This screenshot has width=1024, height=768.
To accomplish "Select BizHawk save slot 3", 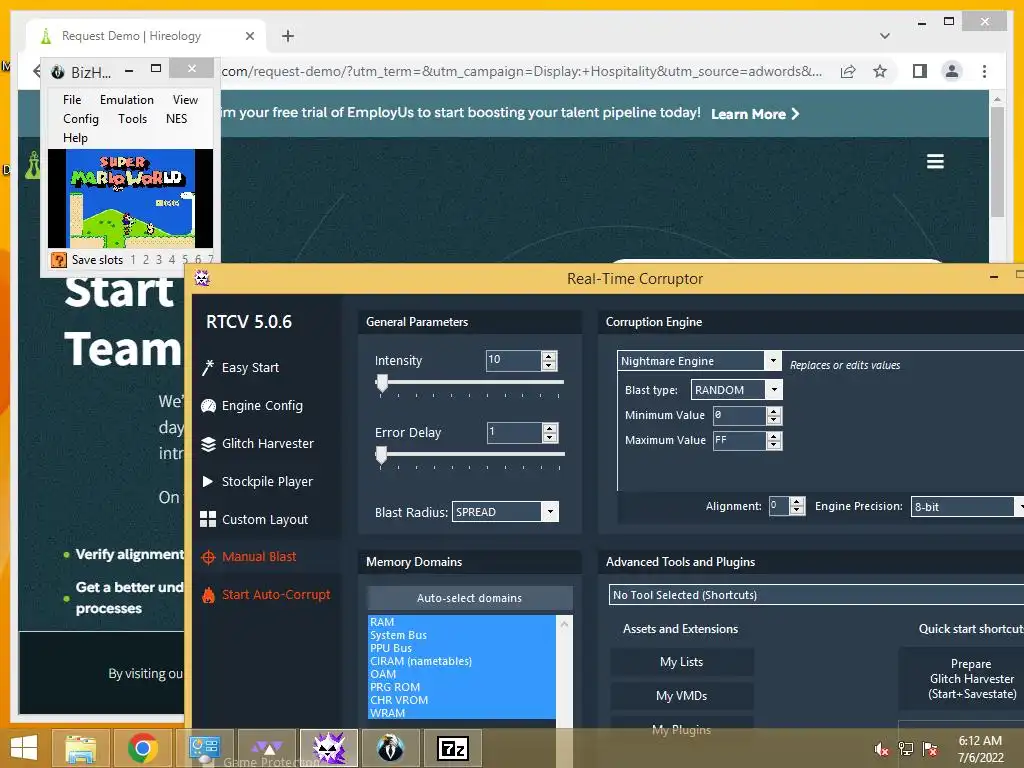I will 159,260.
